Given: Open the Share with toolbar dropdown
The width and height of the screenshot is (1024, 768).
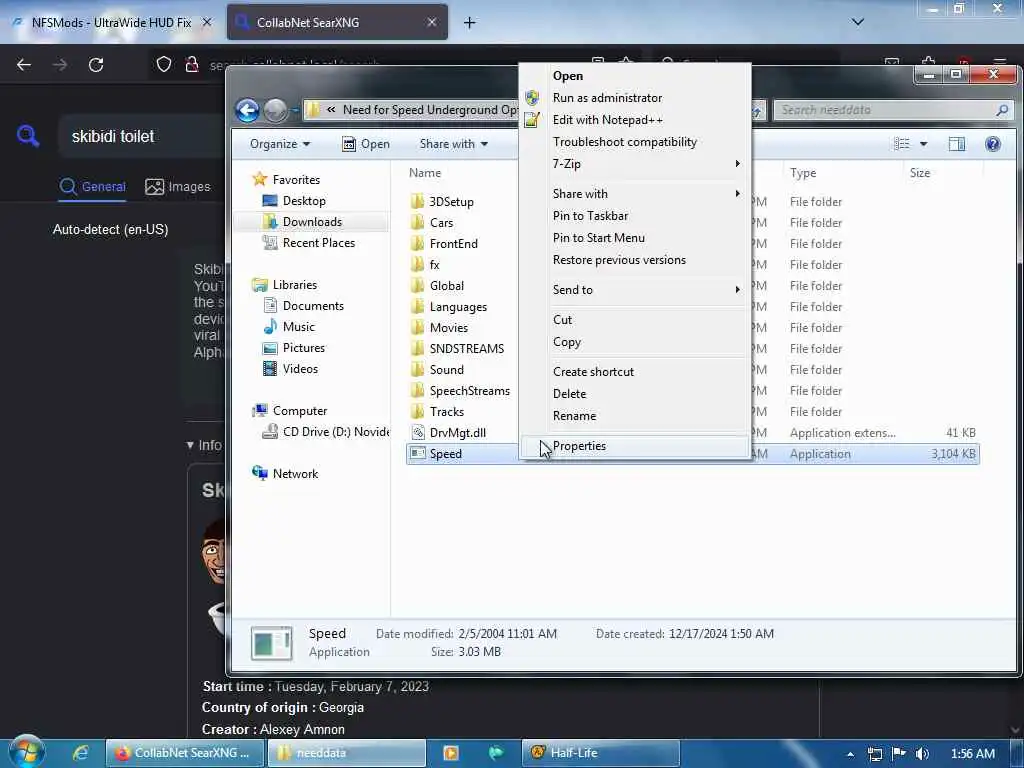Looking at the screenshot, I should (x=453, y=144).
